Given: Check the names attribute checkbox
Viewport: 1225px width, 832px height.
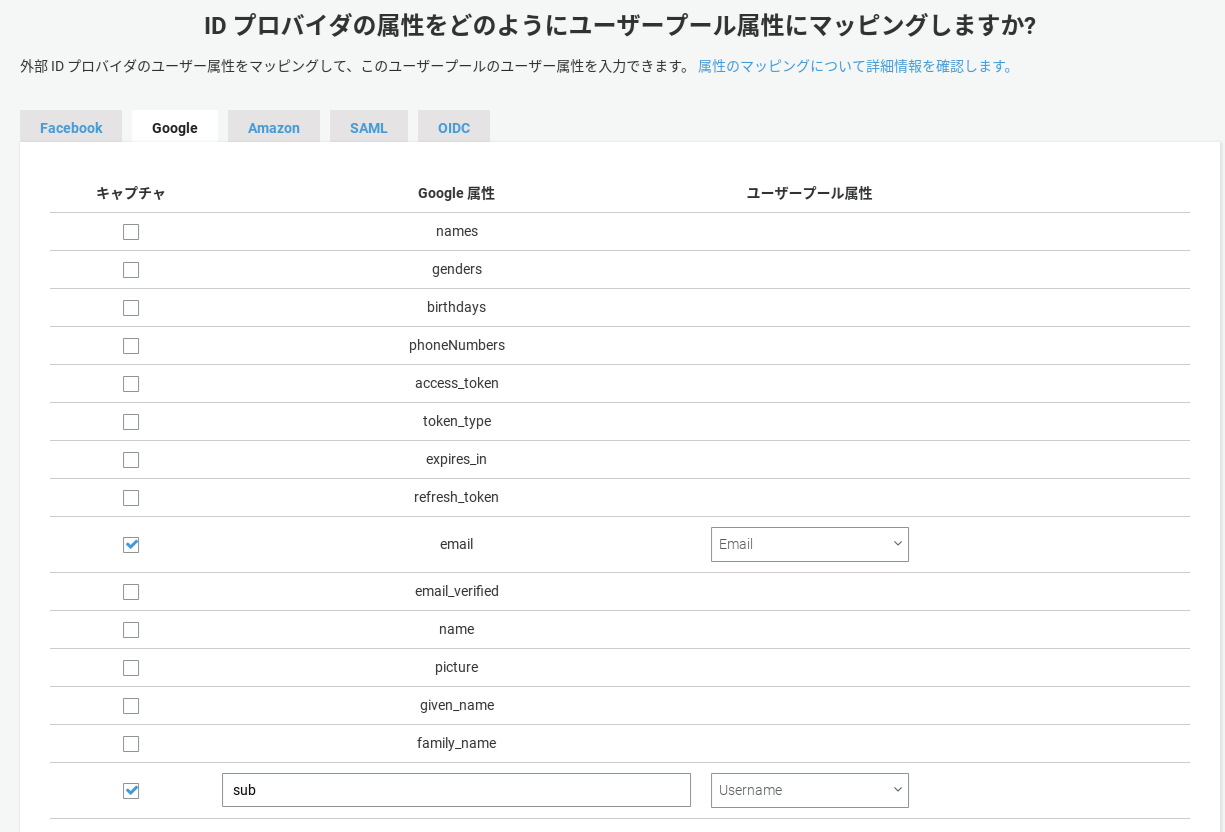Looking at the screenshot, I should tap(131, 232).
